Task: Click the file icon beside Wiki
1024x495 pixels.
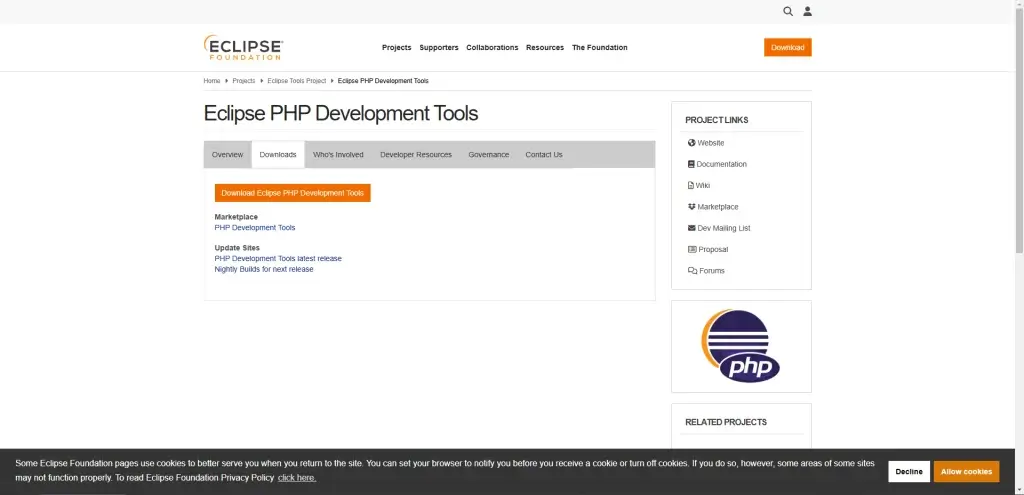Action: click(691, 185)
